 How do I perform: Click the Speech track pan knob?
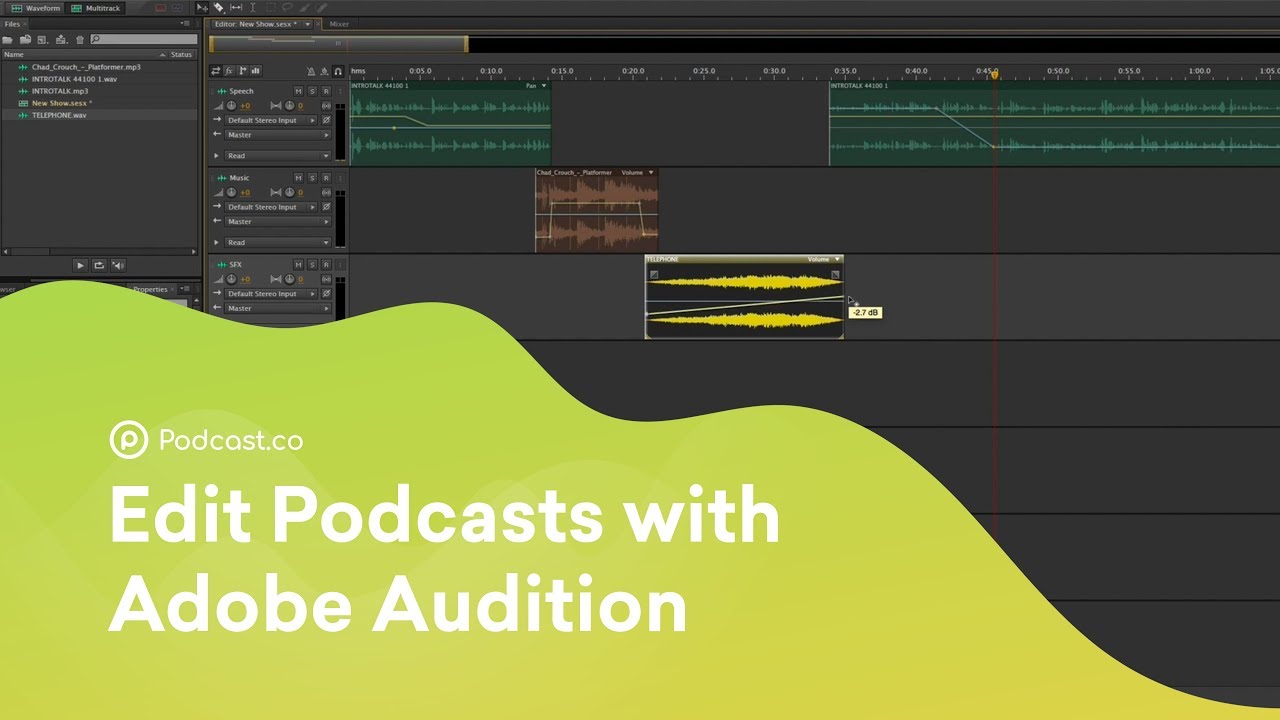coord(290,106)
